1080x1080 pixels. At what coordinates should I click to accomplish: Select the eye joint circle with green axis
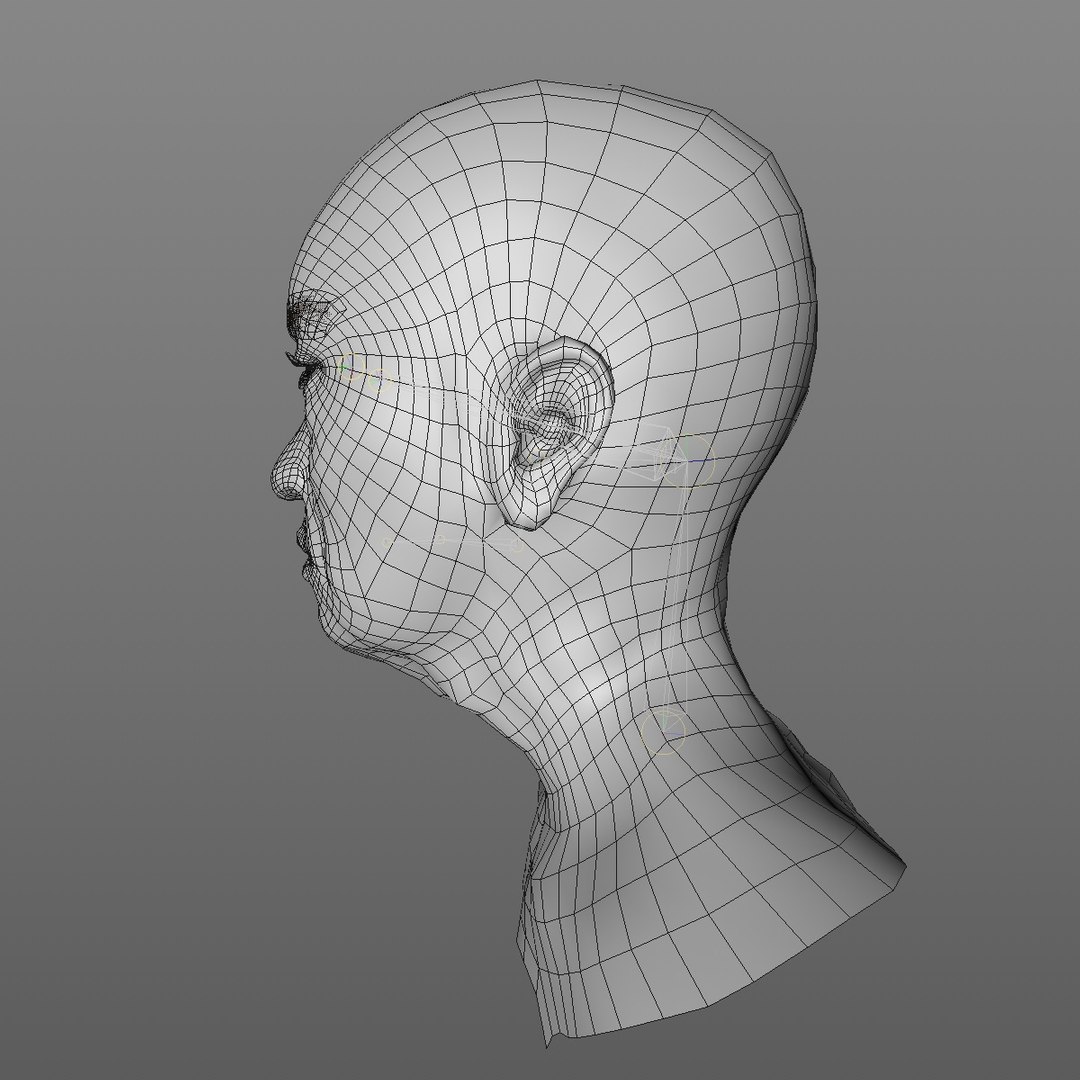point(351,366)
